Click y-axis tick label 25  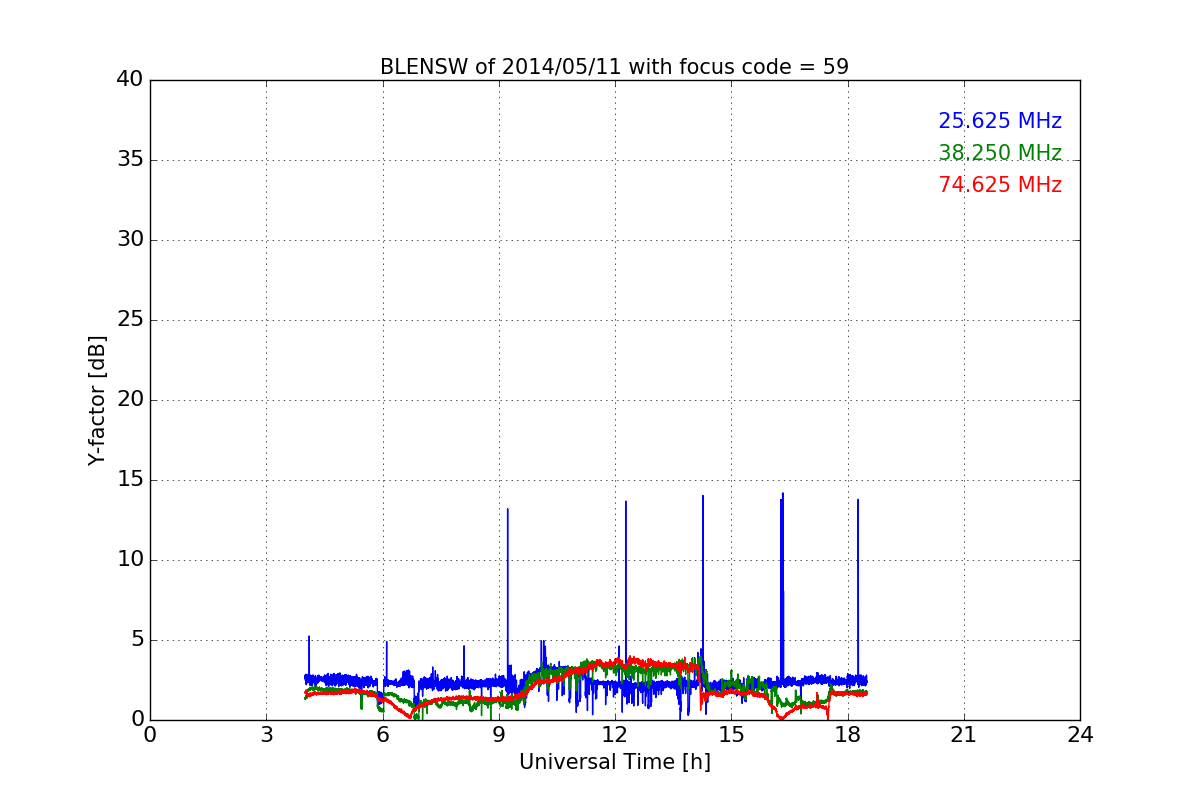tap(130, 320)
